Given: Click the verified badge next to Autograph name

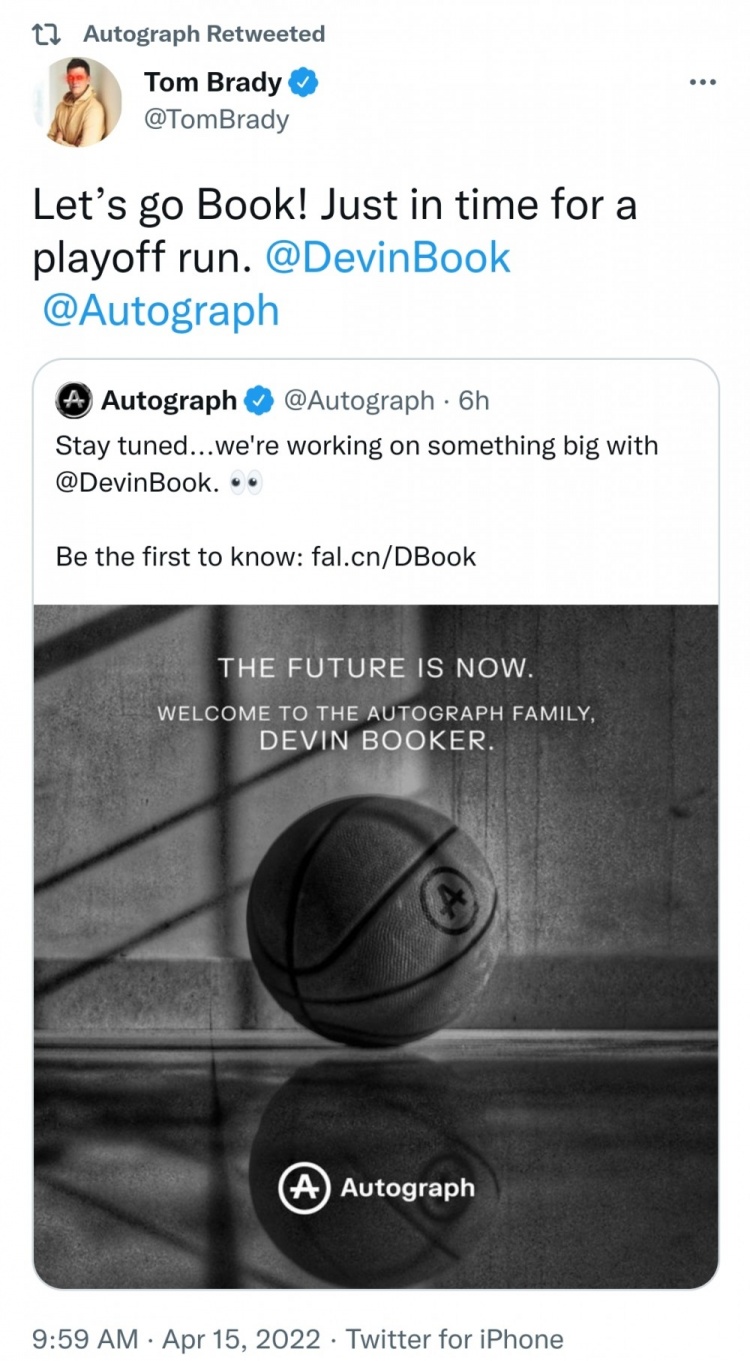Looking at the screenshot, I should (258, 401).
